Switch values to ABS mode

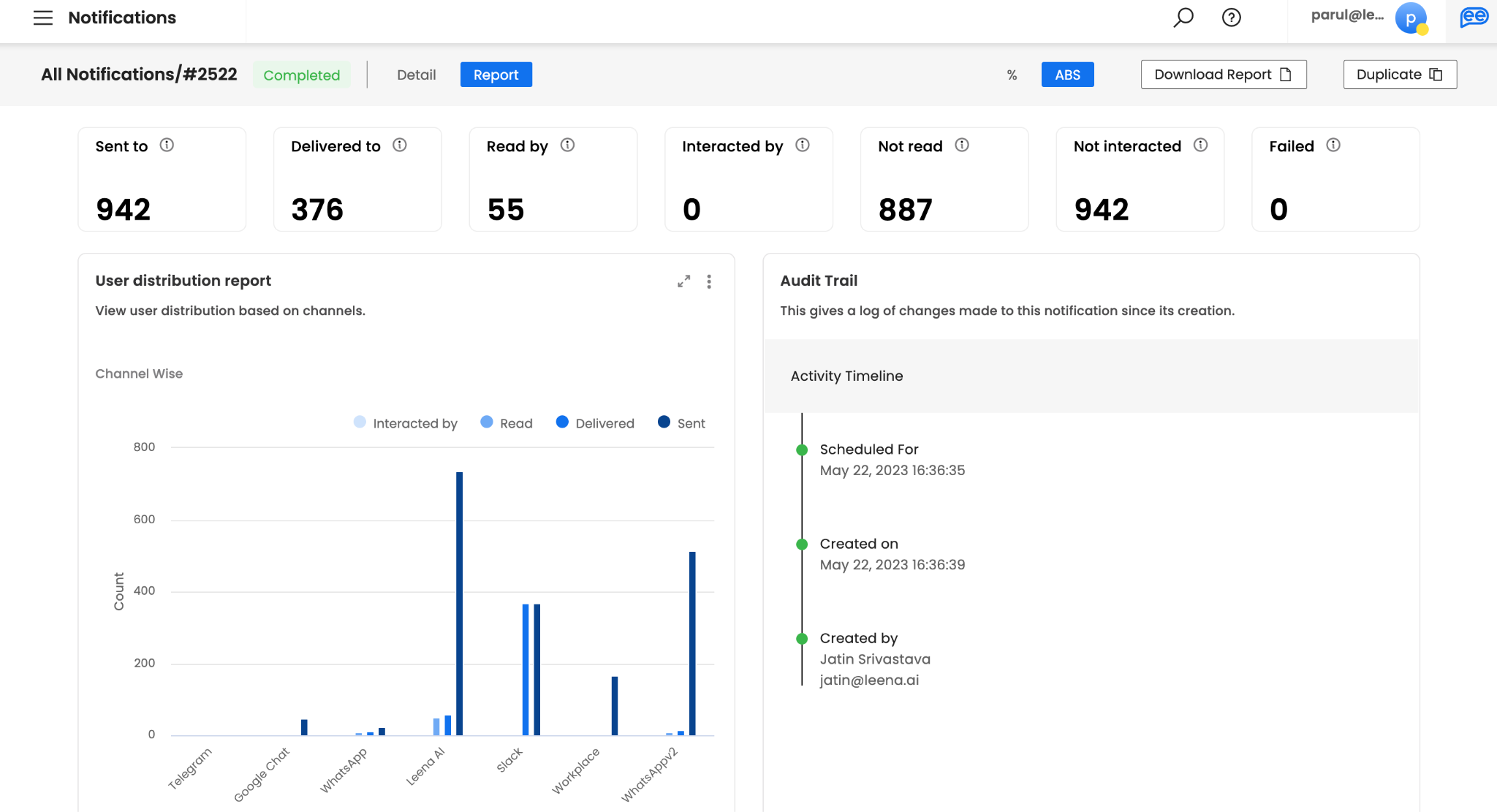(x=1067, y=75)
